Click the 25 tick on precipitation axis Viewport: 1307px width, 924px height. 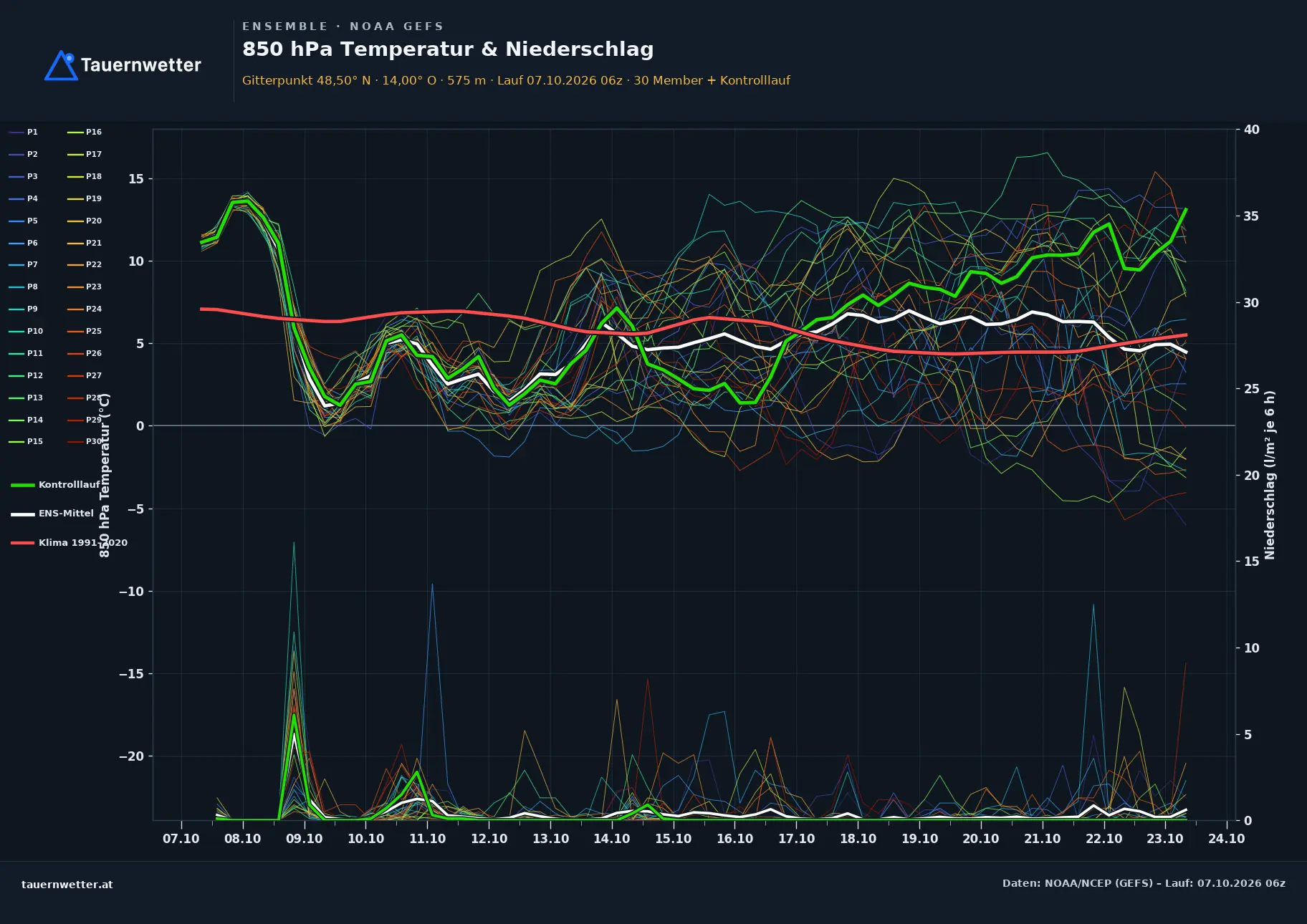click(x=1252, y=389)
